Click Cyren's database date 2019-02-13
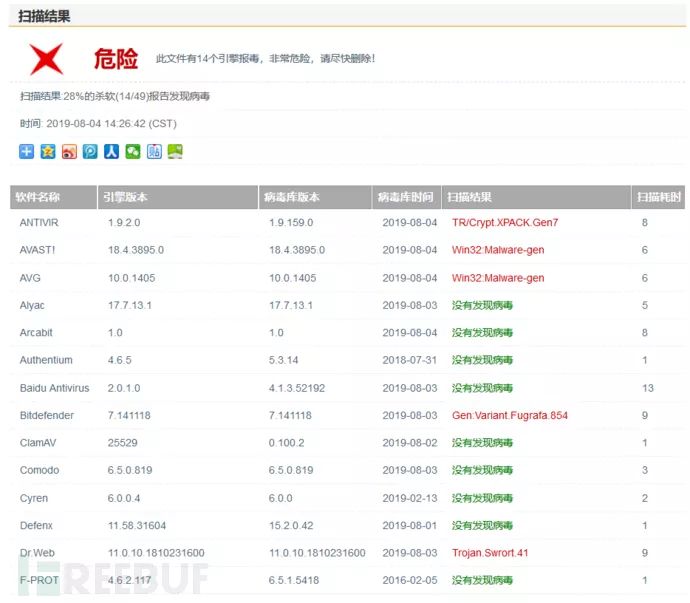The width and height of the screenshot is (690, 603). pos(410,498)
